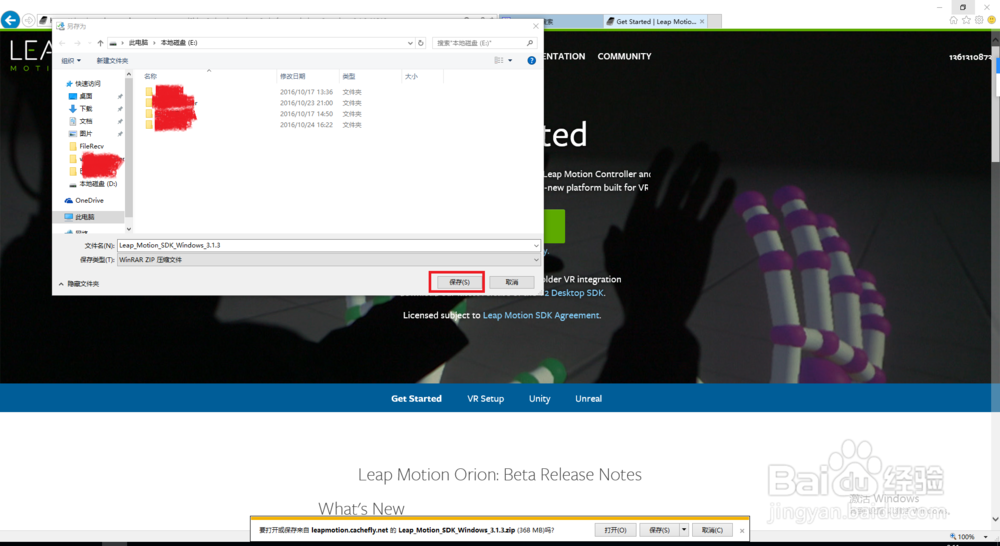Screen dimensions: 1000x546
Task: Open the 100% zoom level control
Action: [x=967, y=537]
